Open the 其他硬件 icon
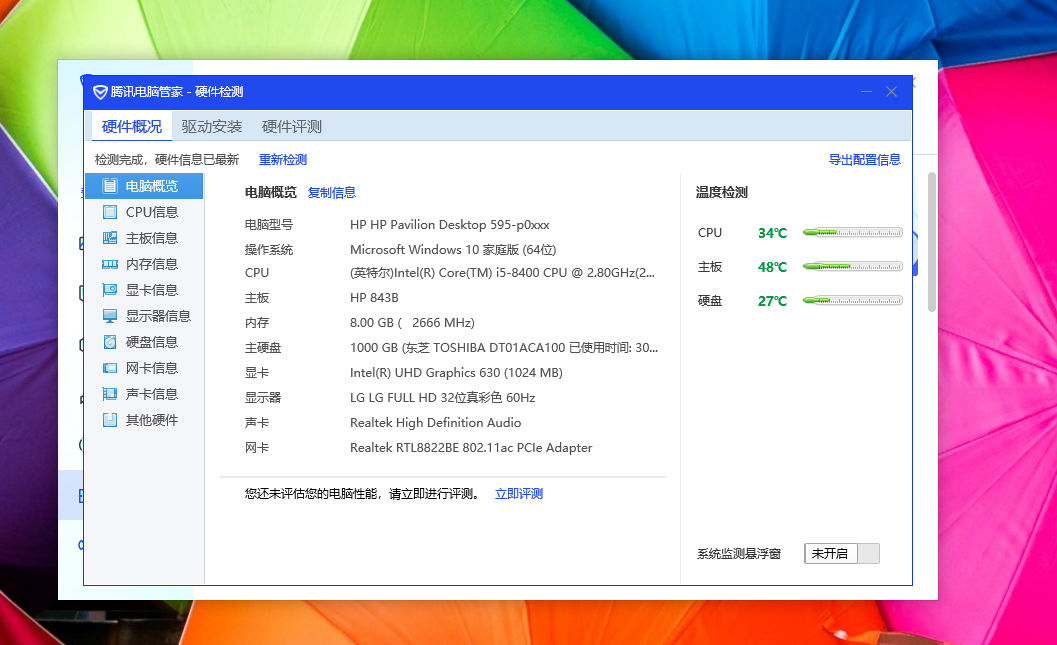 [x=109, y=420]
